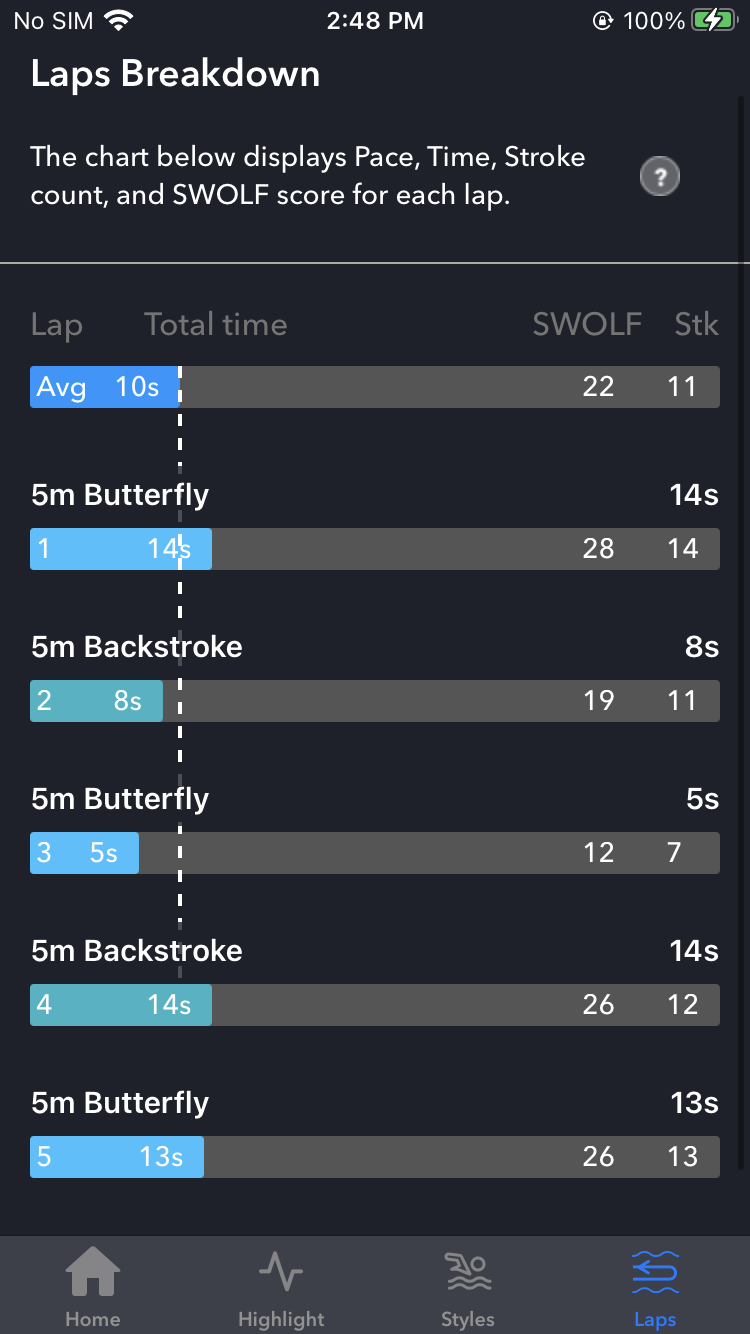Image resolution: width=750 pixels, height=1334 pixels.
Task: Select the Laps arrows icon
Action: (x=655, y=1272)
